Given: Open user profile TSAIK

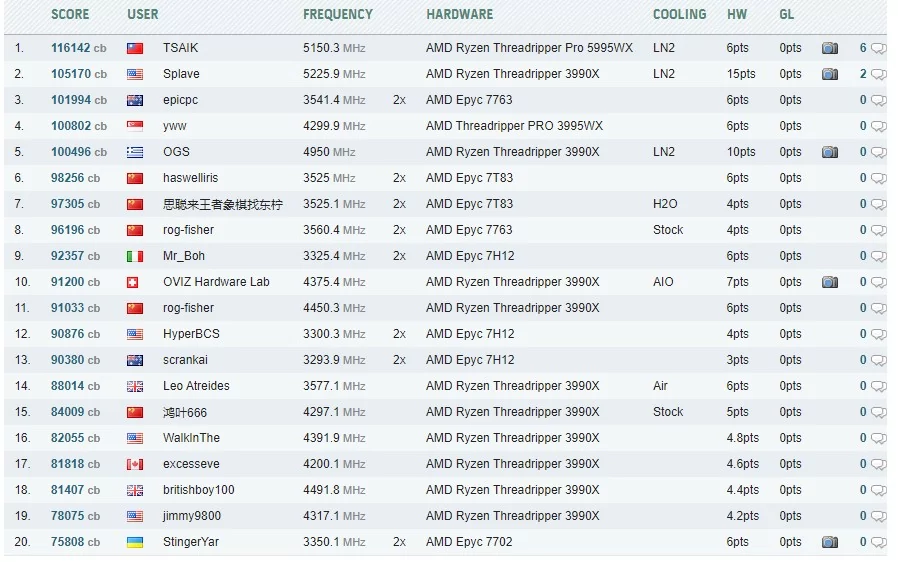Looking at the screenshot, I should coord(180,48).
